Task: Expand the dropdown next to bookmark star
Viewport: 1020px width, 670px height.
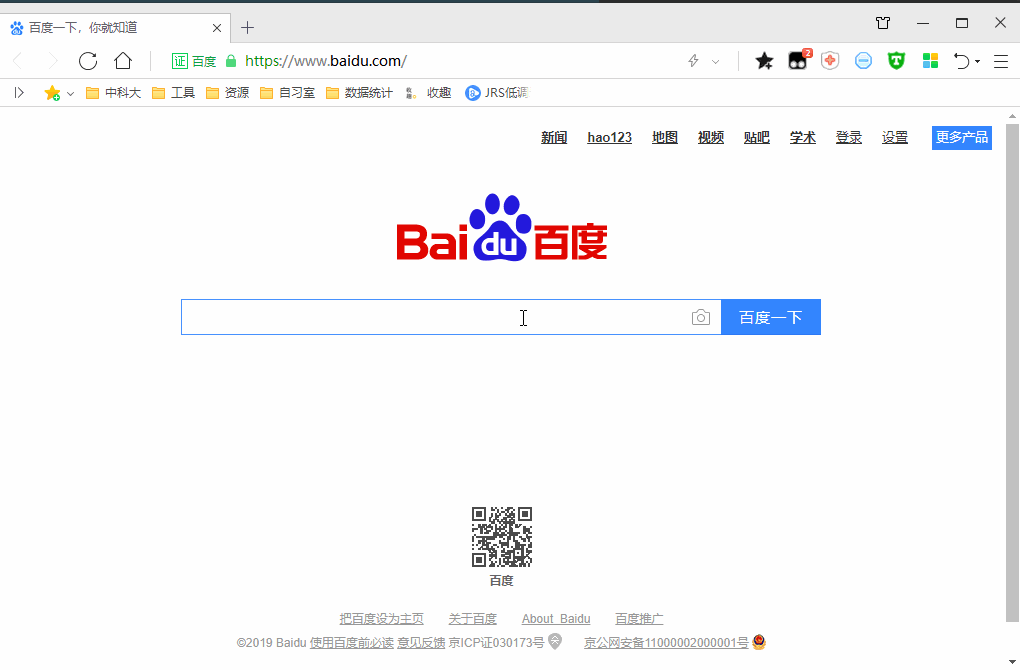Action: [70, 94]
